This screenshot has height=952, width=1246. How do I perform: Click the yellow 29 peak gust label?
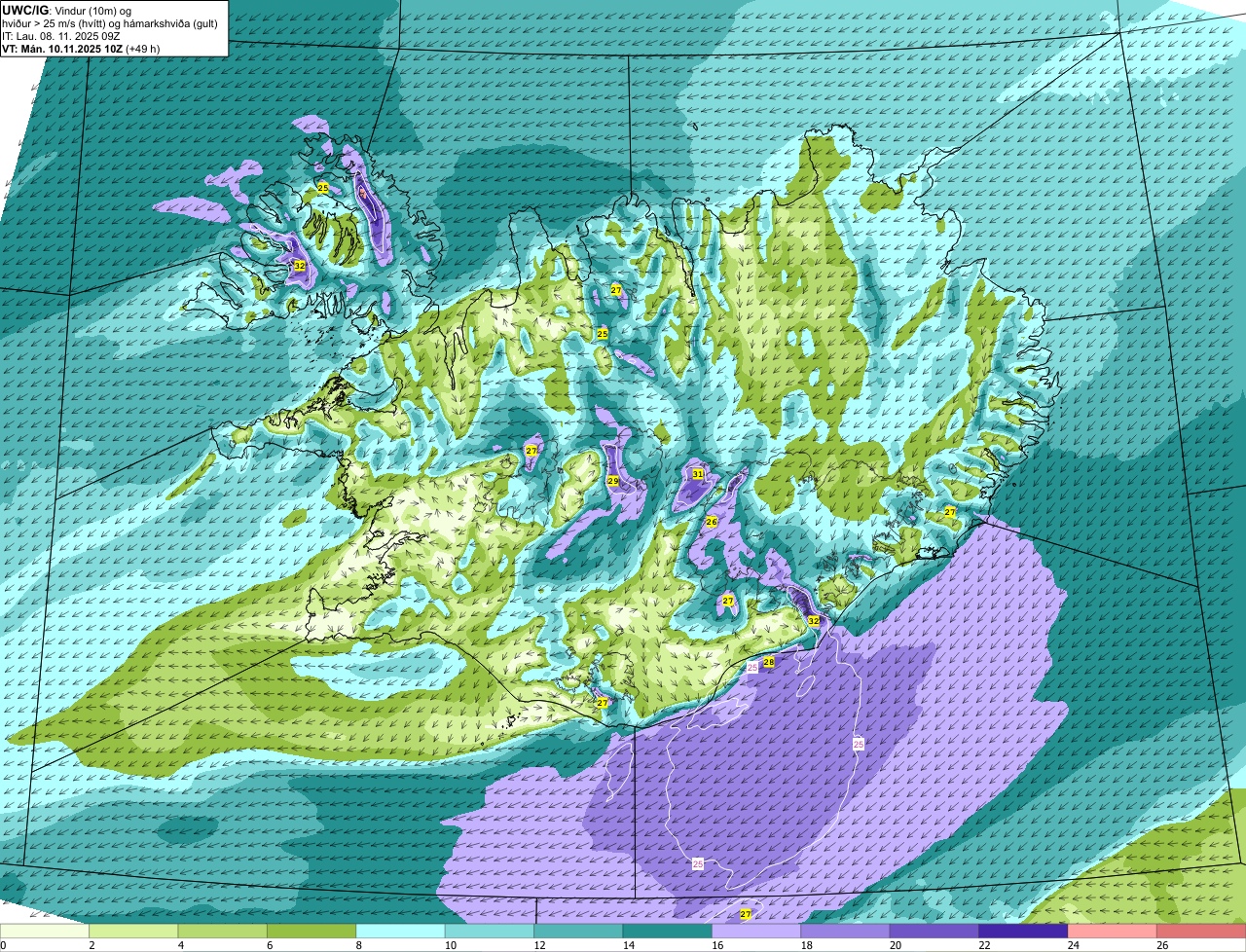tap(613, 481)
